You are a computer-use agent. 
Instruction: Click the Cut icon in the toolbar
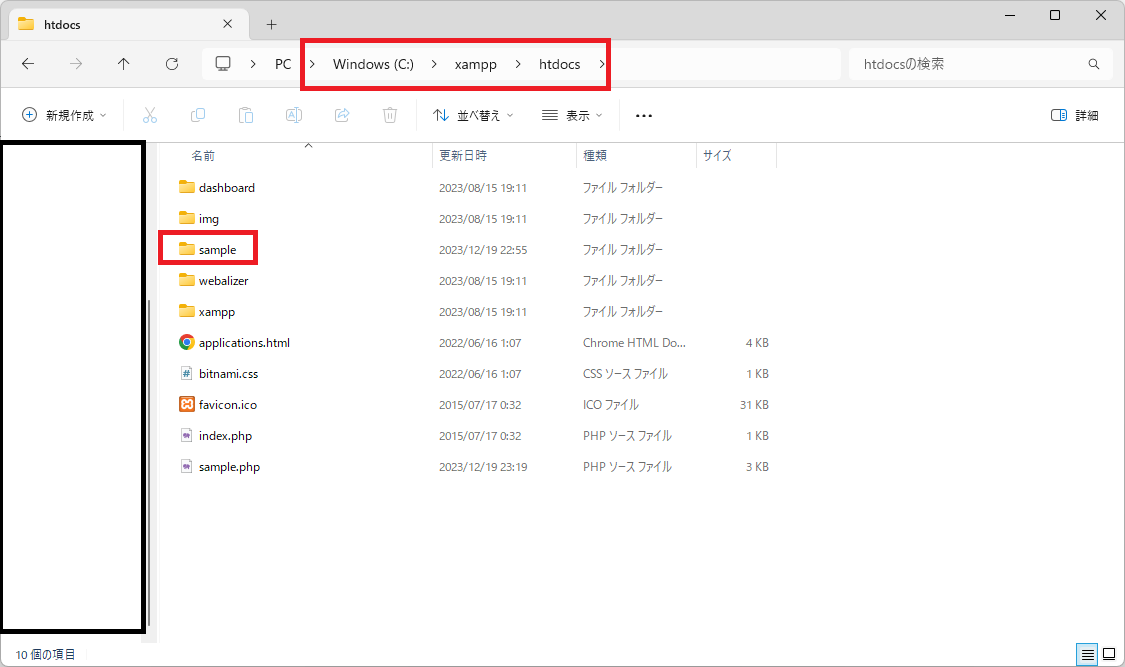(x=150, y=114)
